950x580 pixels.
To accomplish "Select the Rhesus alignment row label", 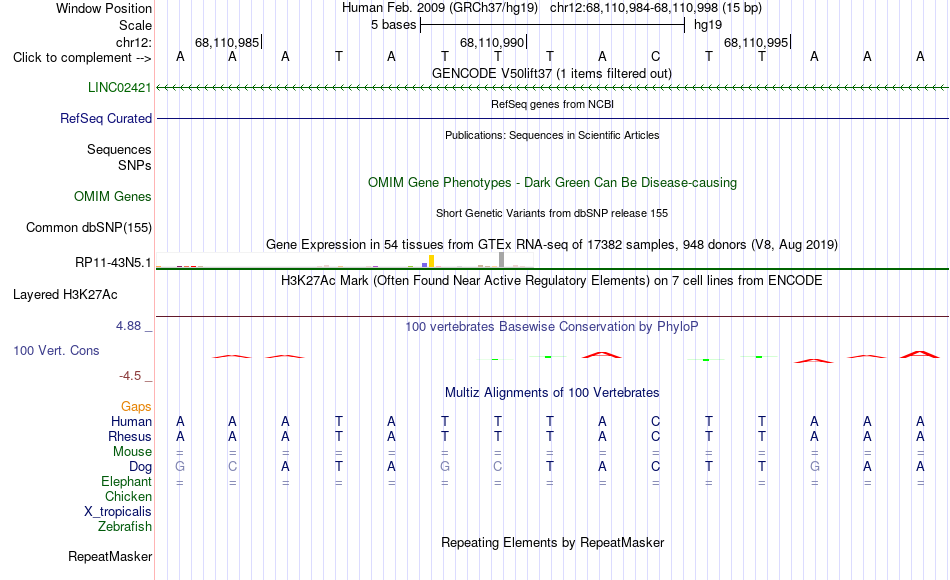I will click(130, 436).
